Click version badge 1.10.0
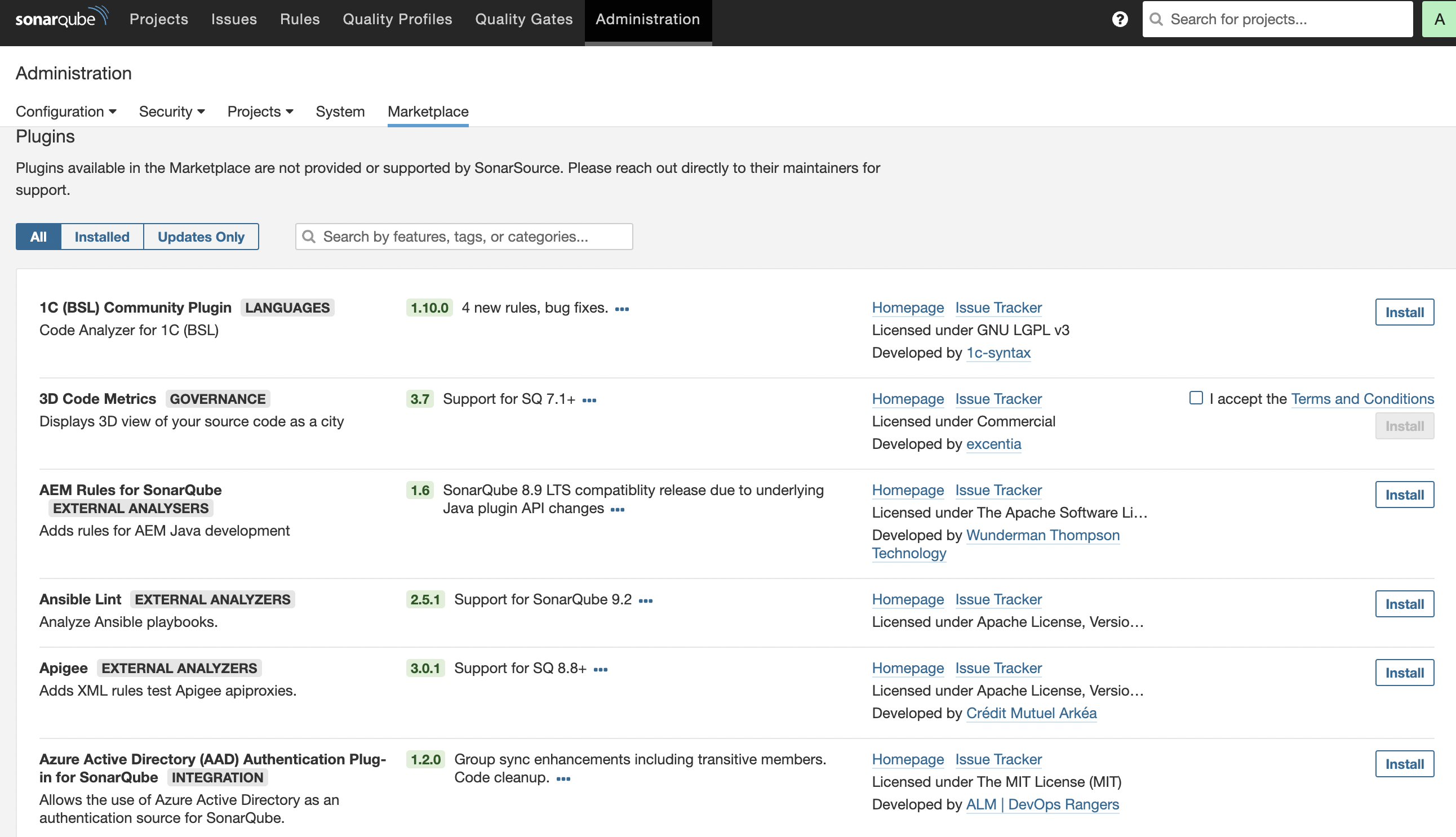Image resolution: width=1456 pixels, height=837 pixels. coord(429,308)
